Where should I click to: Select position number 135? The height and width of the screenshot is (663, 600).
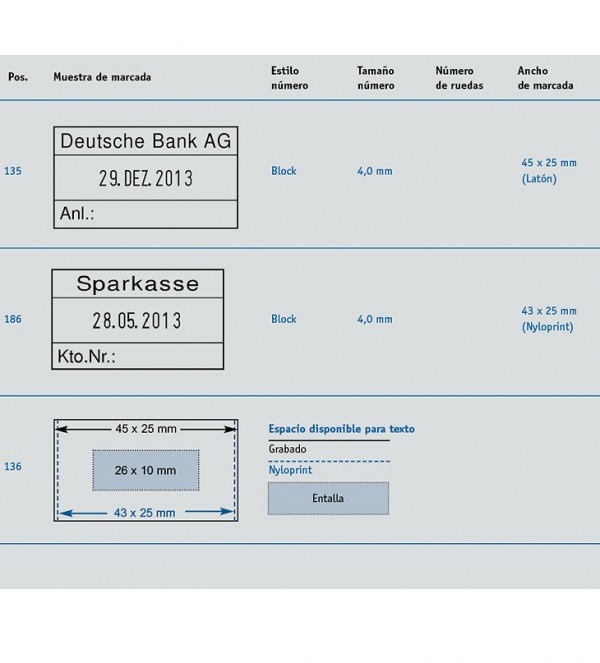(x=13, y=171)
